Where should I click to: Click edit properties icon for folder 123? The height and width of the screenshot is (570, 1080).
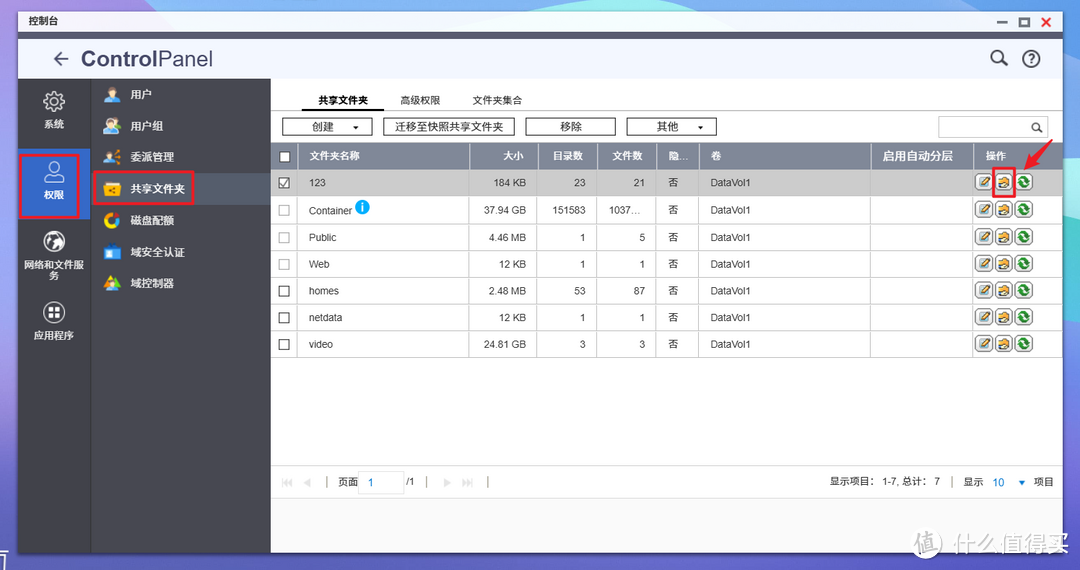[x=985, y=182]
